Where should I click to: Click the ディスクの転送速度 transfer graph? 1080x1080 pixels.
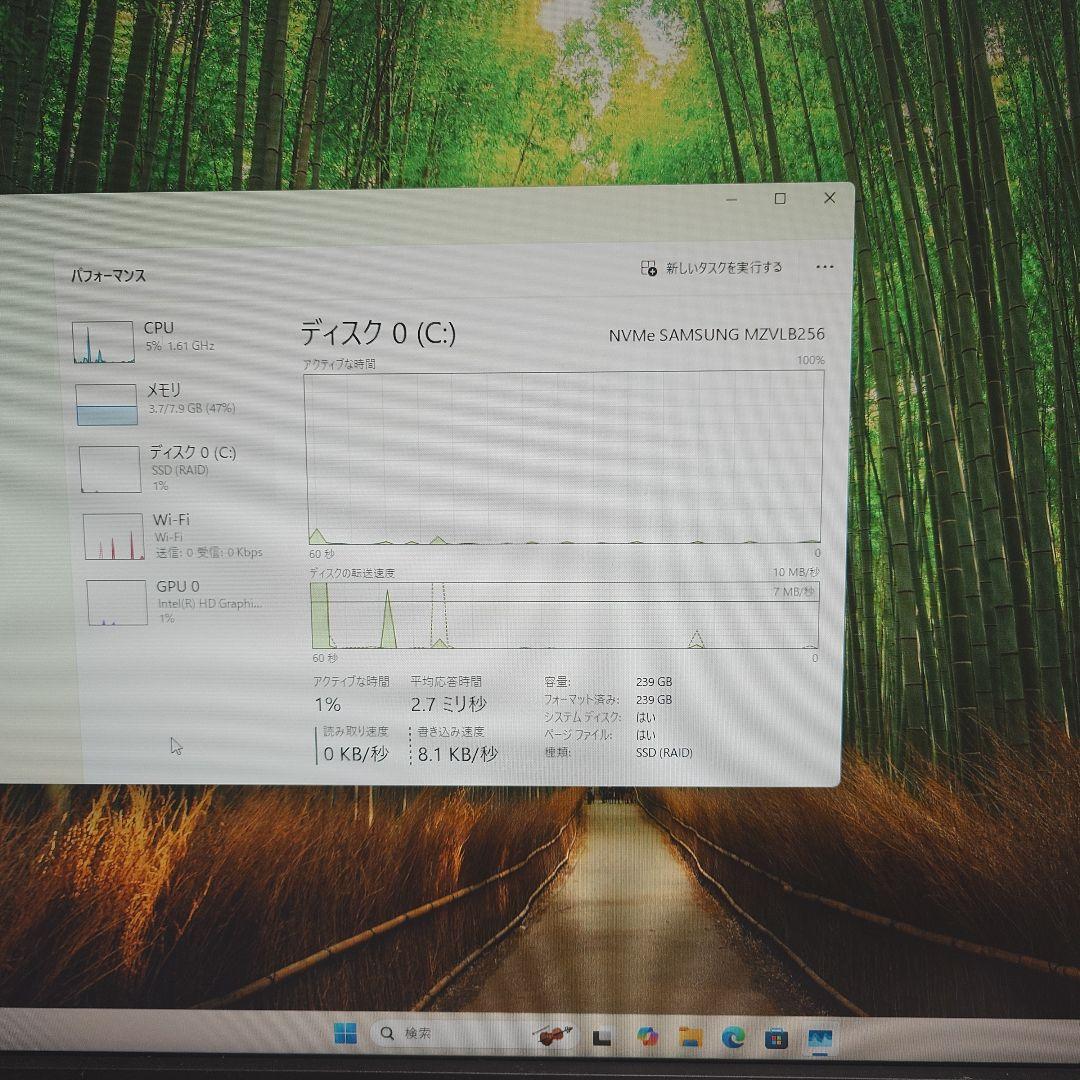point(560,615)
